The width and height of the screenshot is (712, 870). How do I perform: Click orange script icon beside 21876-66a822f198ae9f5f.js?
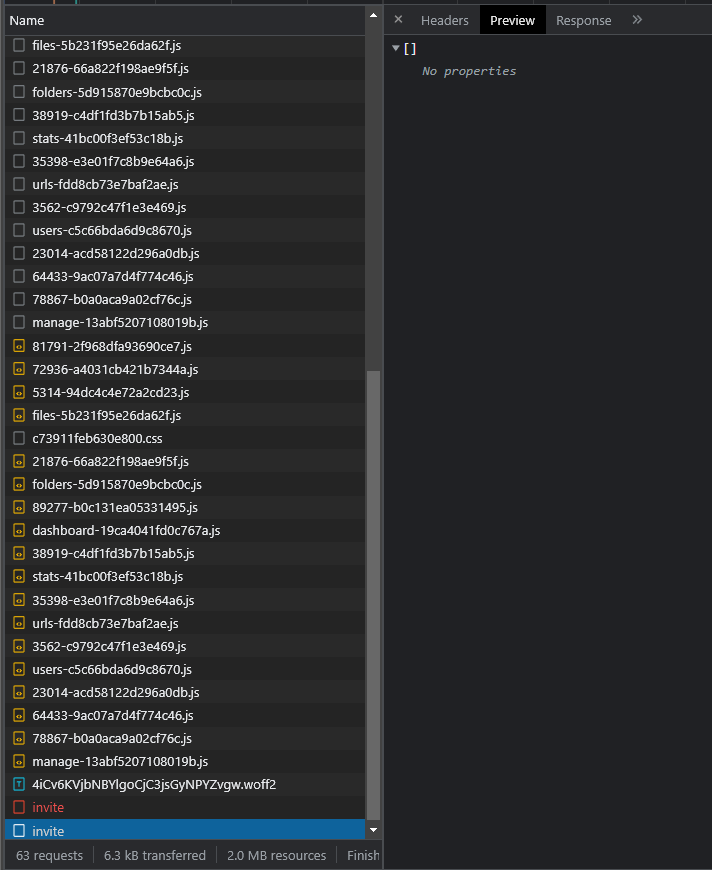(x=19, y=461)
